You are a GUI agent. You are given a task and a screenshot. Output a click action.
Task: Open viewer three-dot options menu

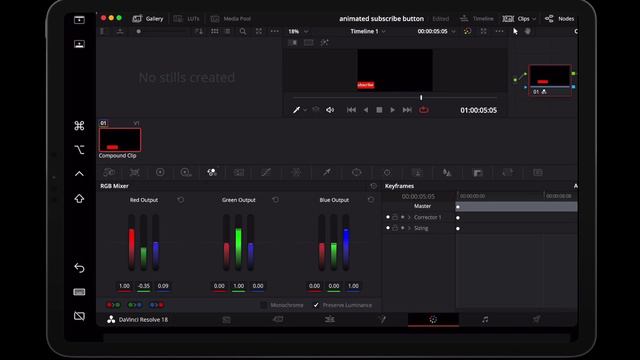[x=499, y=31]
